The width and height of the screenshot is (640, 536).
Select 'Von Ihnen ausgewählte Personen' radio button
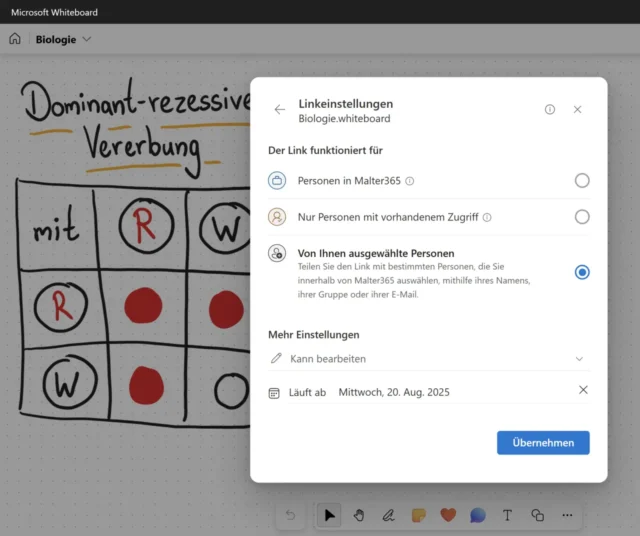tap(582, 272)
